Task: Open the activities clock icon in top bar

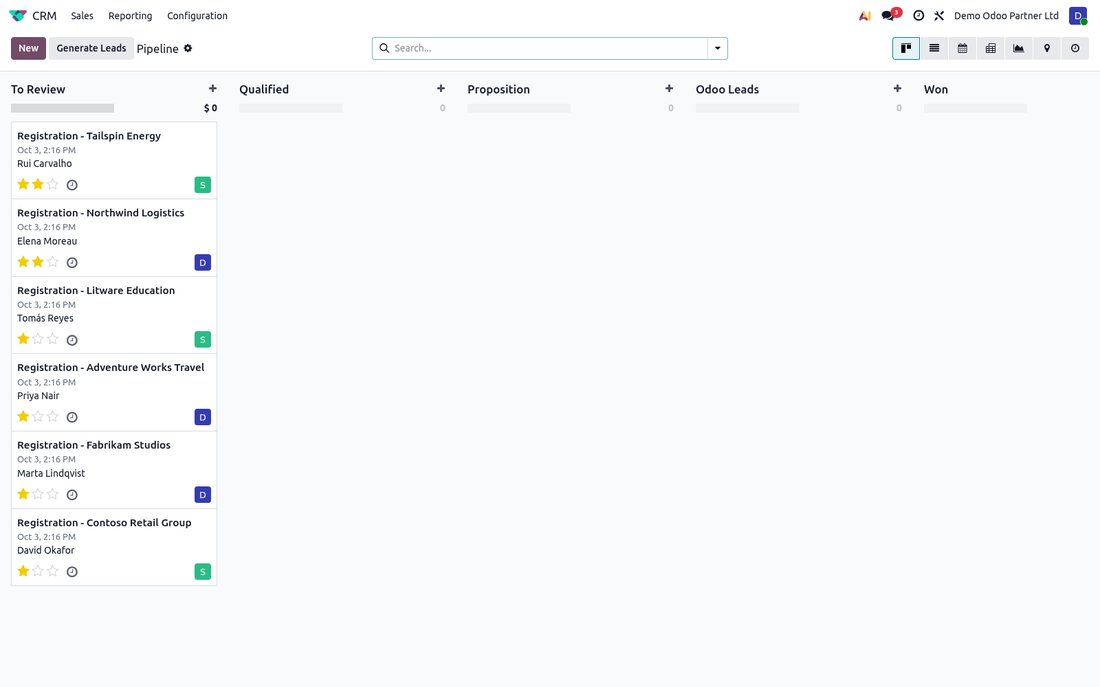Action: pyautogui.click(x=918, y=15)
